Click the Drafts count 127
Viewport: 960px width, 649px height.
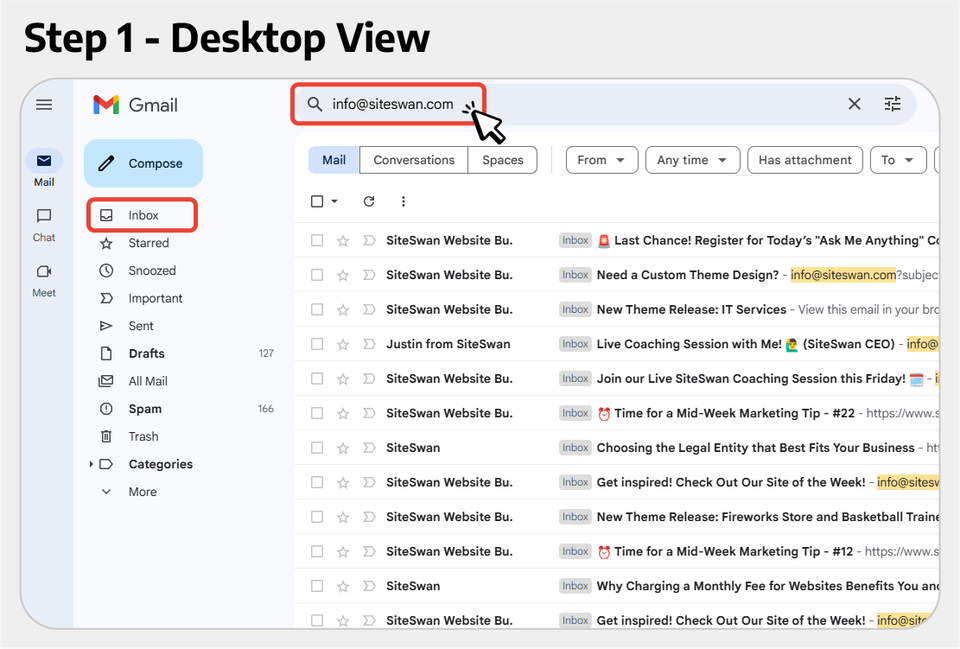266,353
